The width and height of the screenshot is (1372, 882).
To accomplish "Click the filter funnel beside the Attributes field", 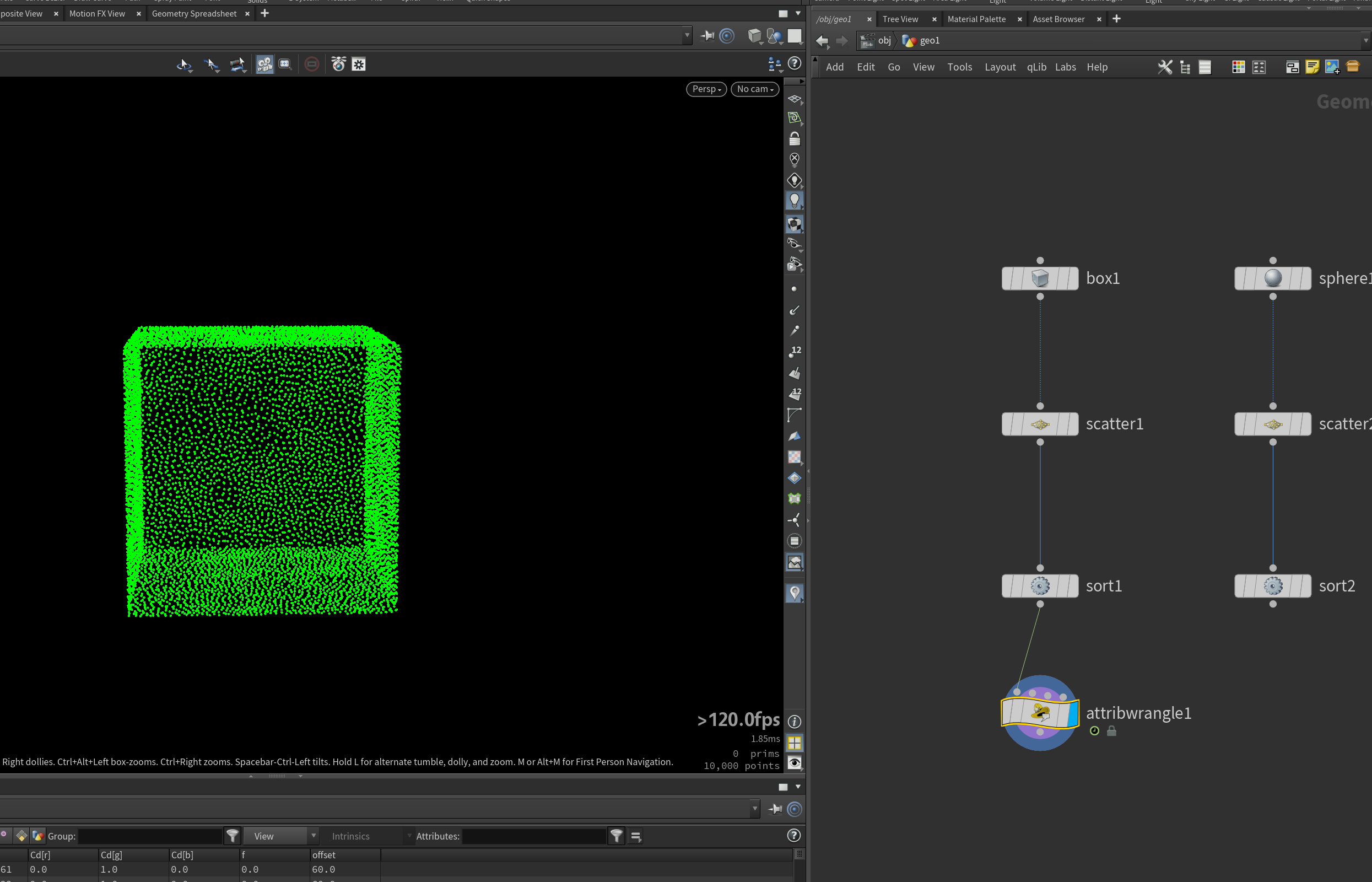I will (x=617, y=836).
